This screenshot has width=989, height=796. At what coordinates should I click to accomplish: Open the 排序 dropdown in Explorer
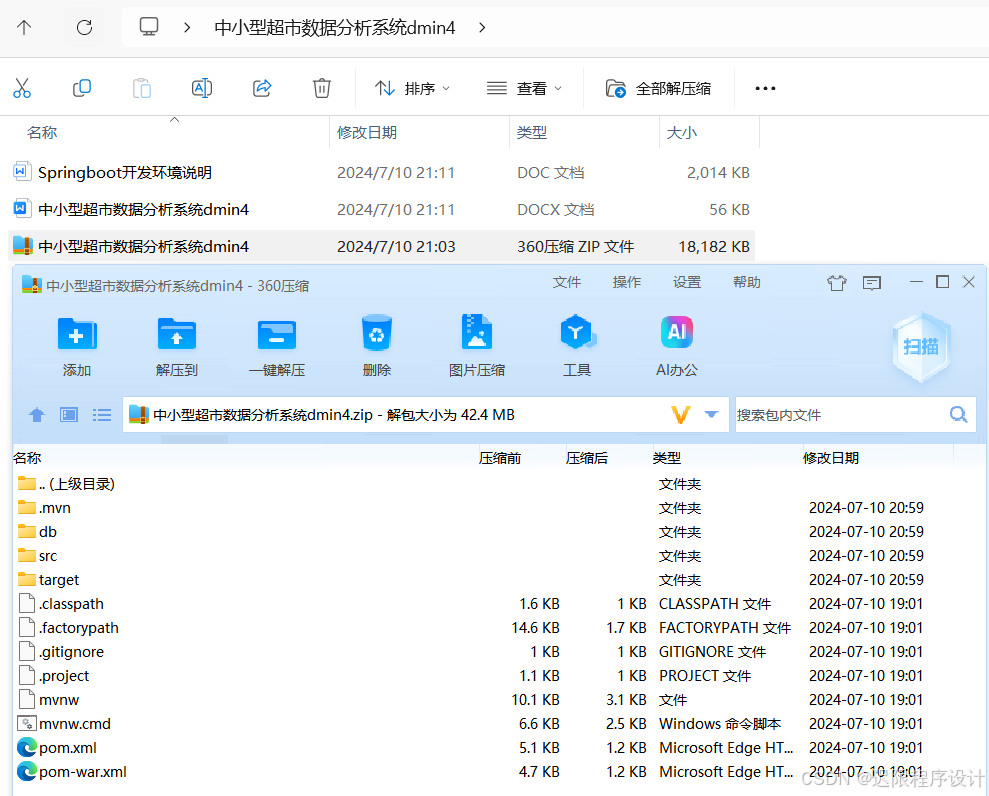[x=410, y=88]
